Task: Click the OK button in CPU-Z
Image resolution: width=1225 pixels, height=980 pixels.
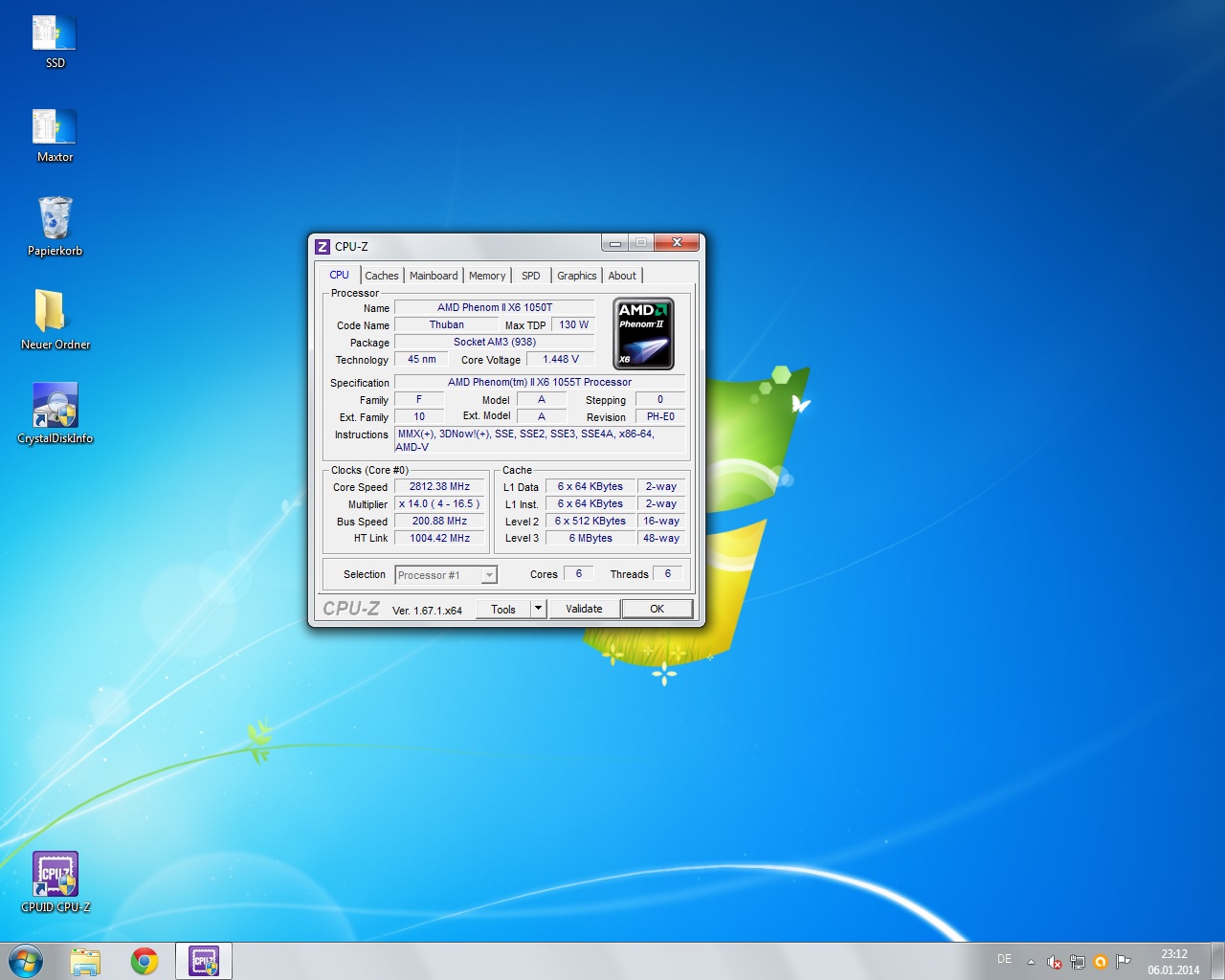Action: 657,609
